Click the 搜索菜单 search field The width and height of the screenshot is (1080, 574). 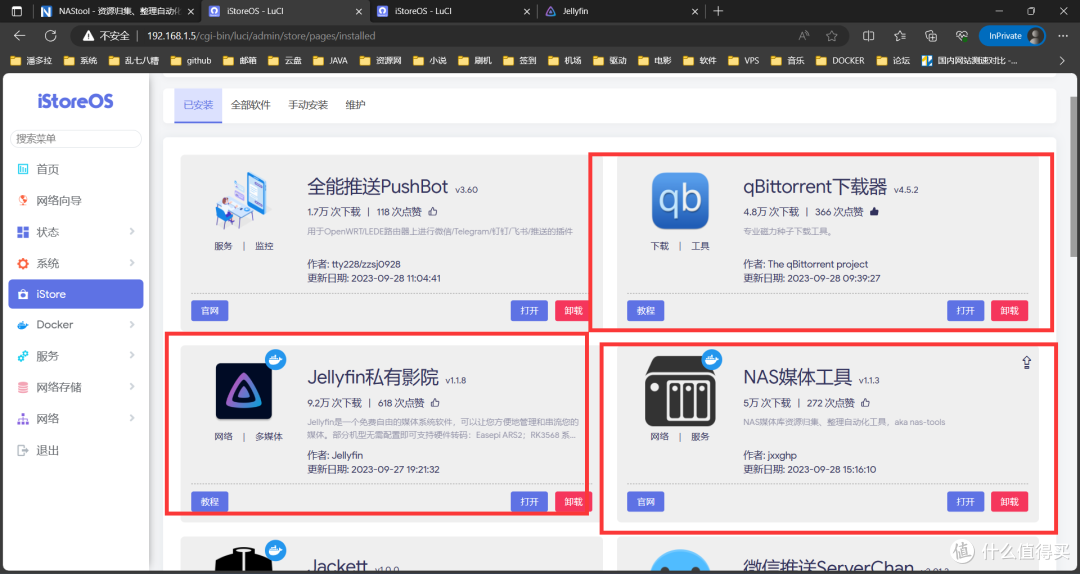pos(76,139)
